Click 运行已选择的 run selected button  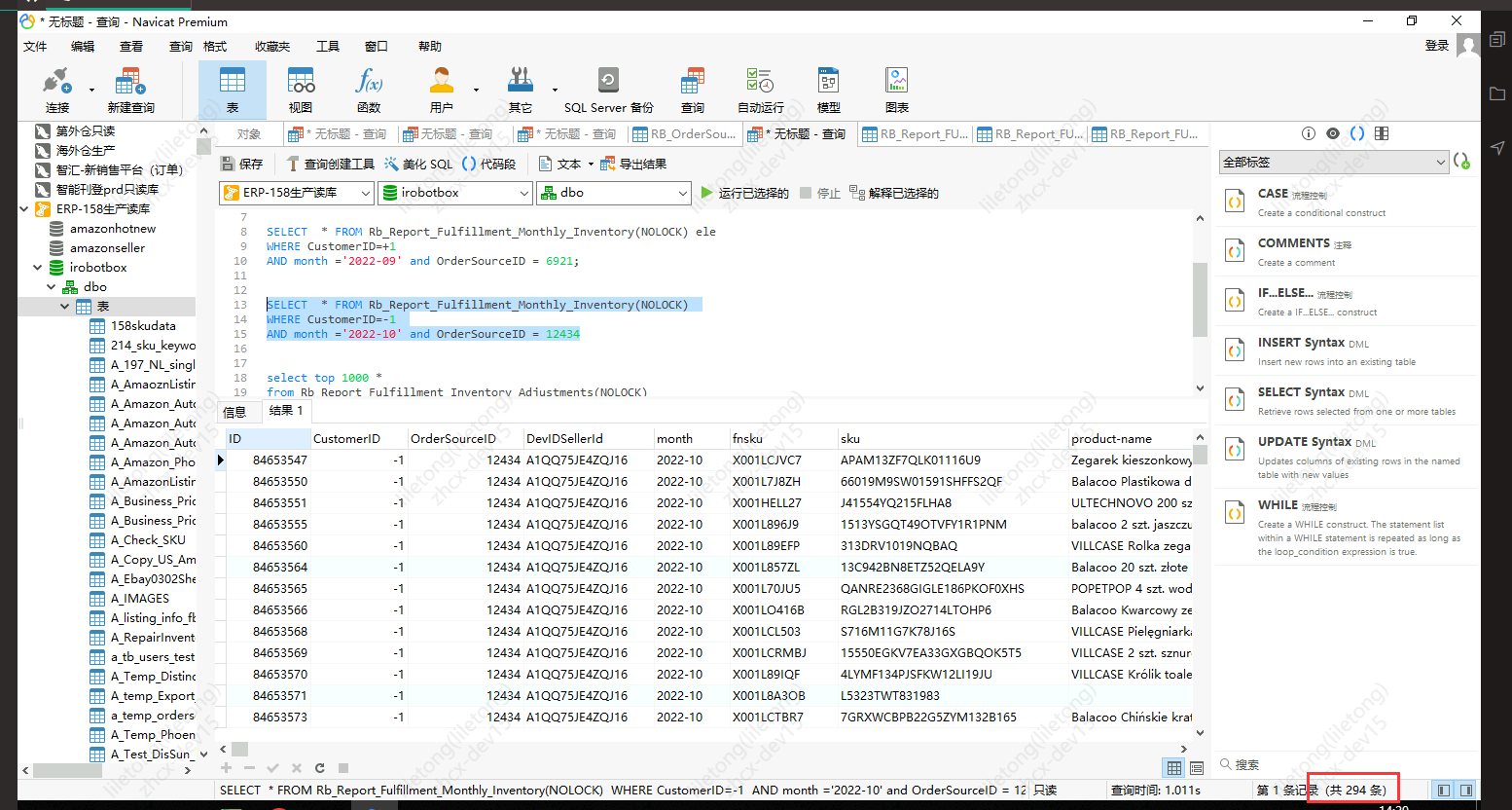745,193
